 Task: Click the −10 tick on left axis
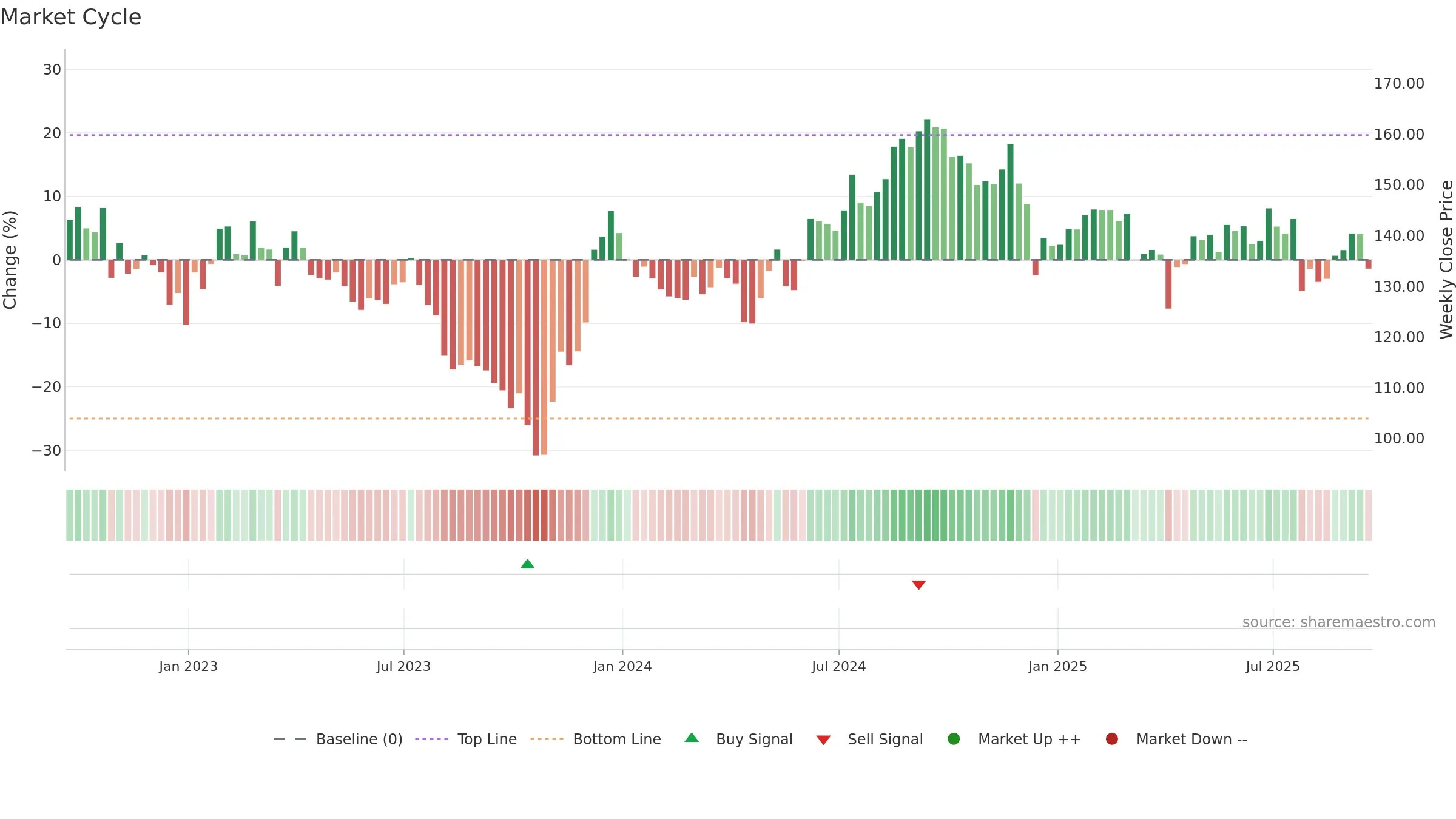click(47, 323)
